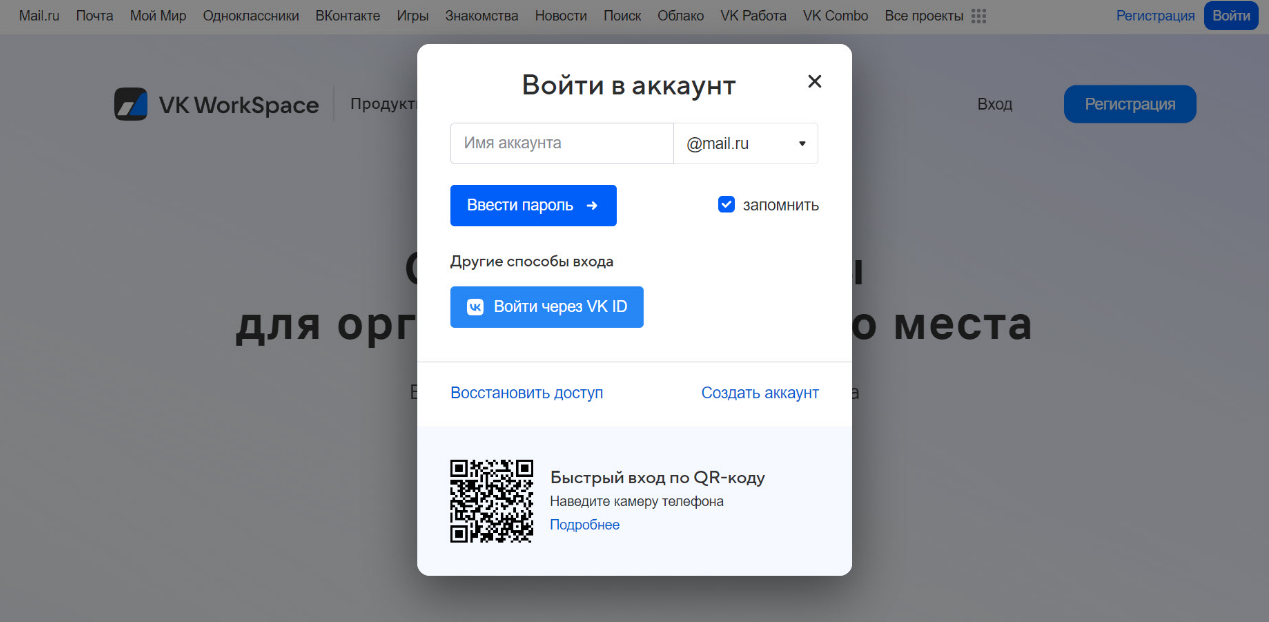Click the "Создать аккаунт" link
This screenshot has width=1269, height=622.
coord(759,393)
